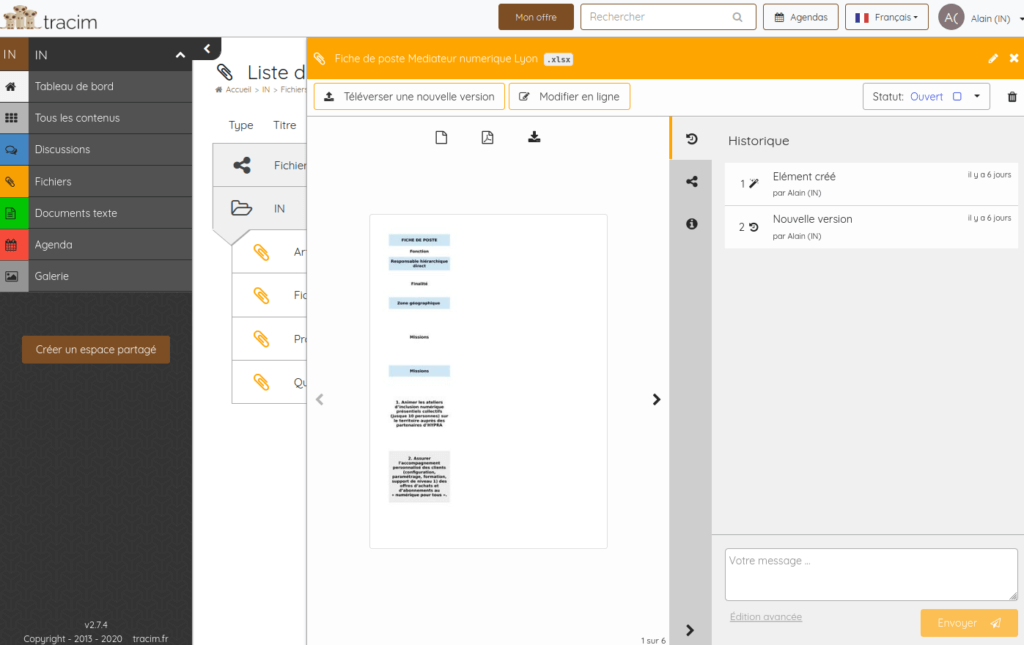Switch to the history timeline icon

691,139
